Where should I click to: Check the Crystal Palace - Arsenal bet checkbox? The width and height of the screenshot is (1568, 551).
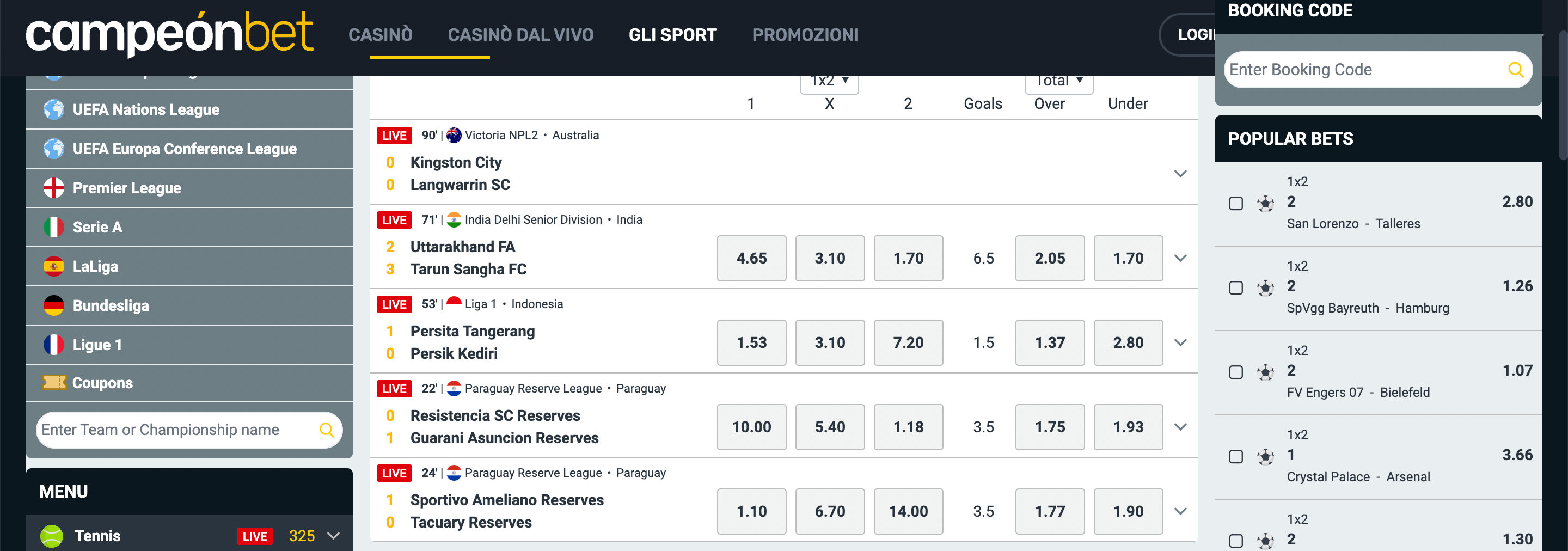click(x=1236, y=457)
